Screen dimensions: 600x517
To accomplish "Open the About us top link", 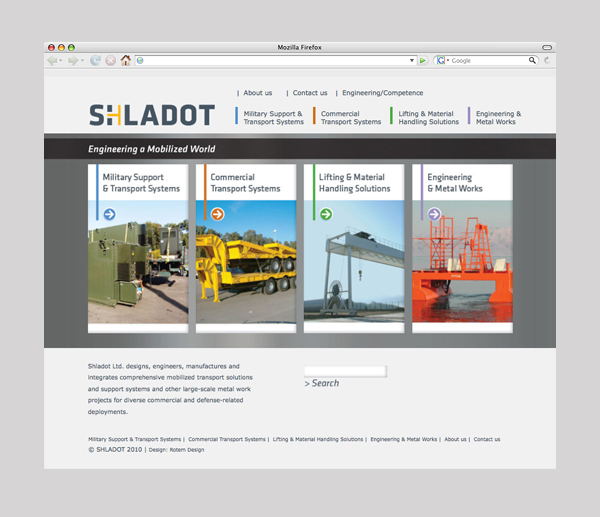I will click(258, 93).
